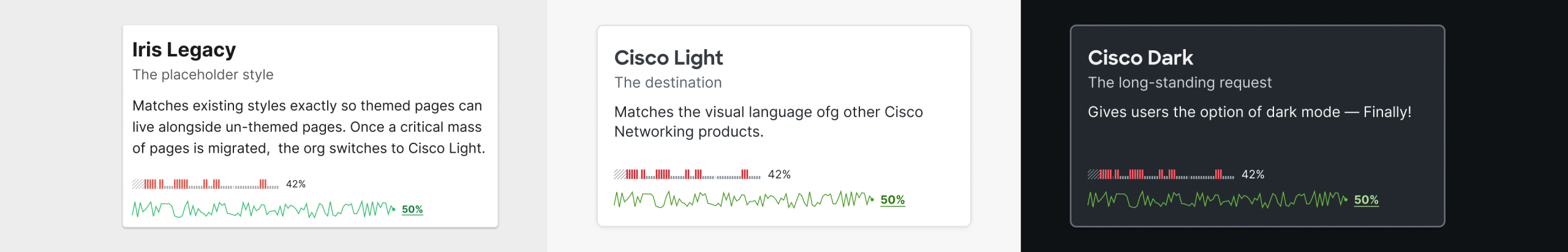Click the red bar chart in Cisco Dark card
1568x252 pixels.
click(x=1160, y=175)
